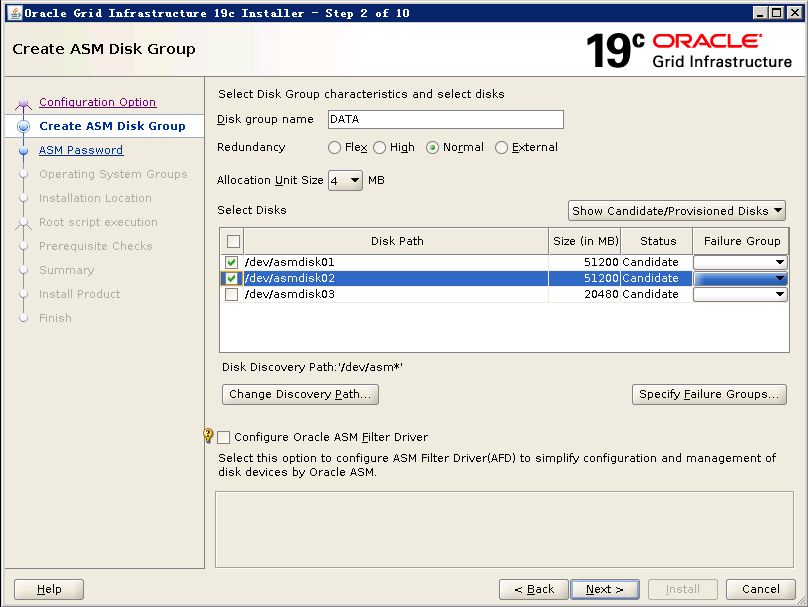Screen dimensions: 808x607
Task: Select the High redundancy option
Action: [x=380, y=148]
